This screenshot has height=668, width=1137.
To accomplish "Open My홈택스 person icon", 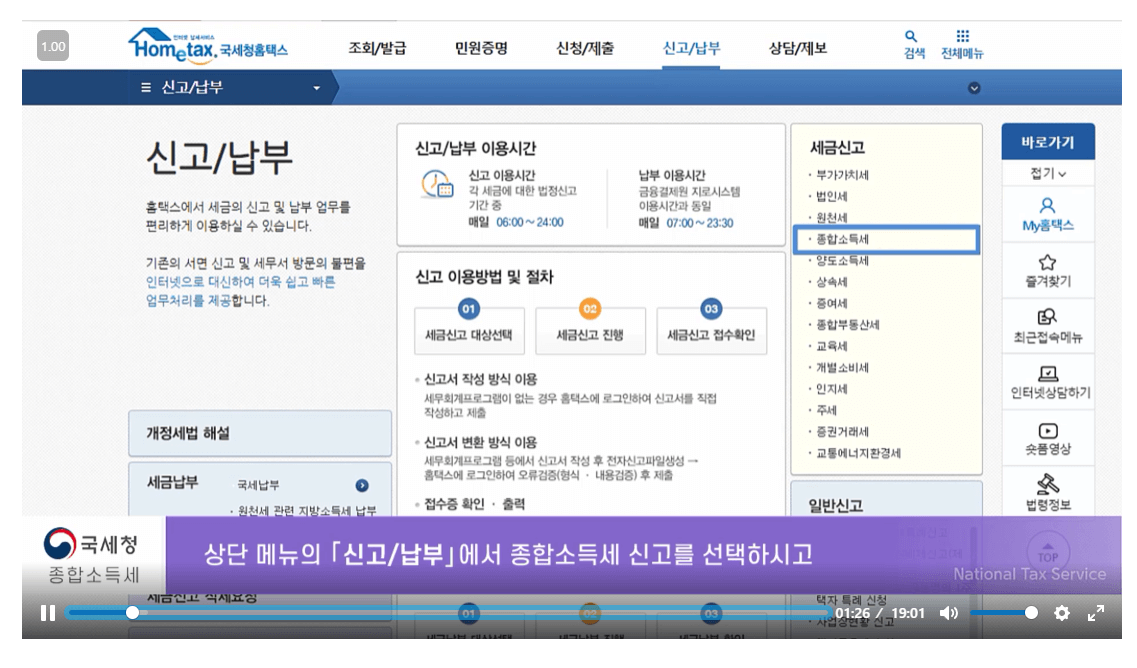I will coord(1047,205).
